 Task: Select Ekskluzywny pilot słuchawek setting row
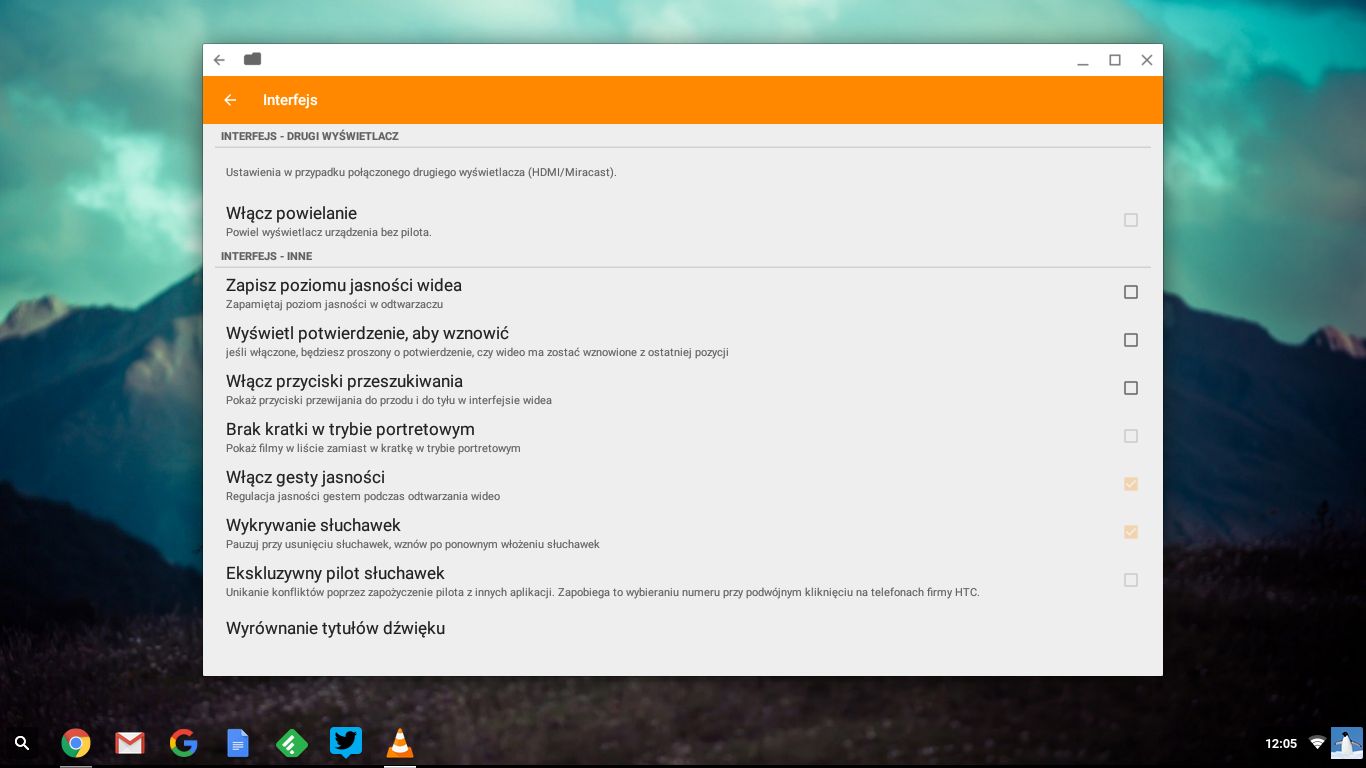(682, 580)
